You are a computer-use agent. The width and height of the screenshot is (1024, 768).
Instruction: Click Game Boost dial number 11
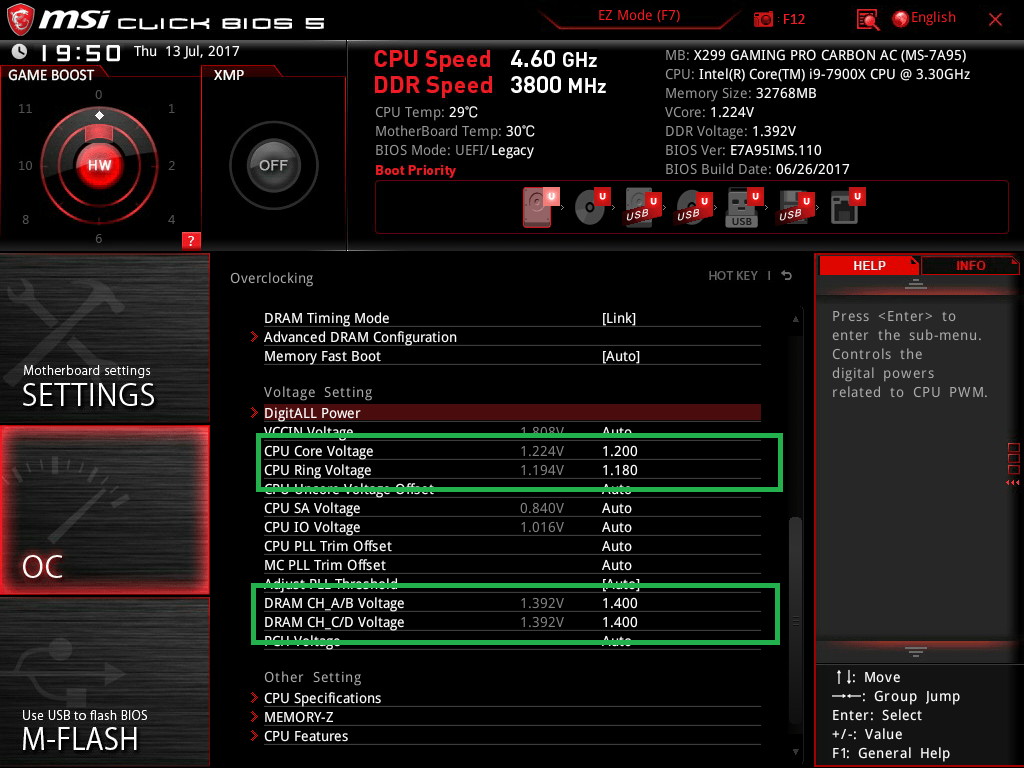pos(25,108)
